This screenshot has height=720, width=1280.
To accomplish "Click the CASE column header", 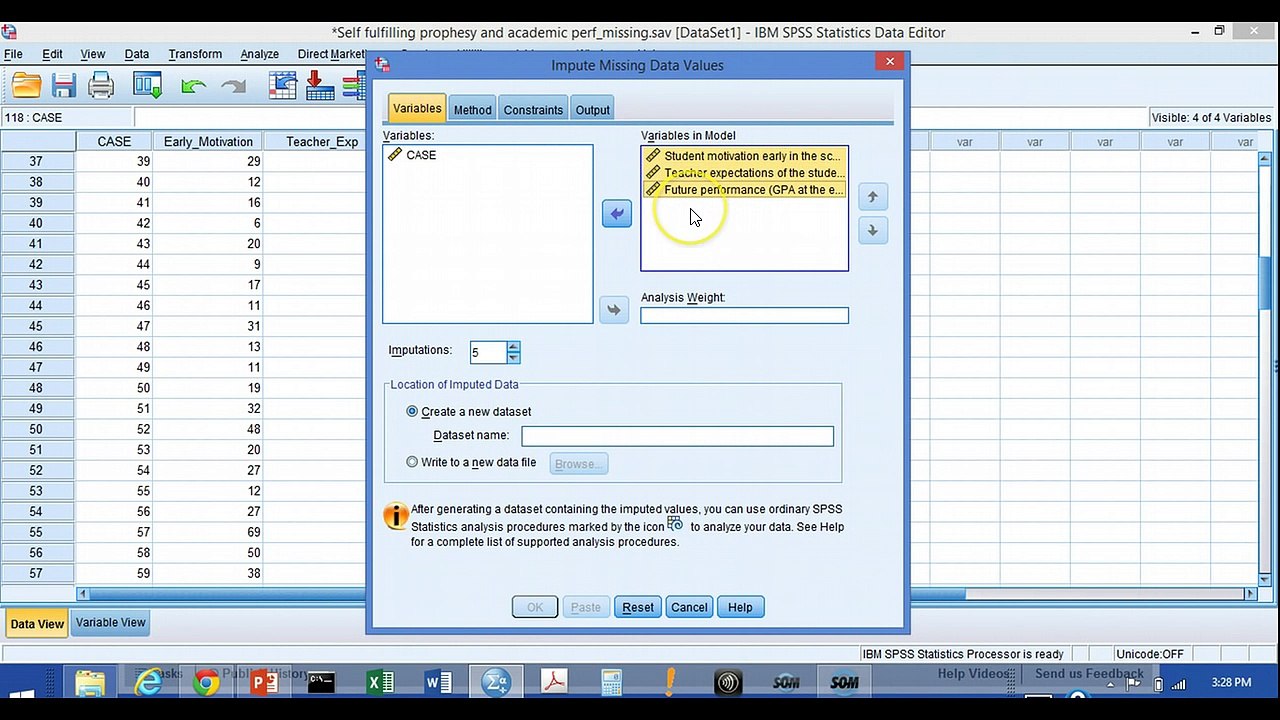I will (114, 141).
